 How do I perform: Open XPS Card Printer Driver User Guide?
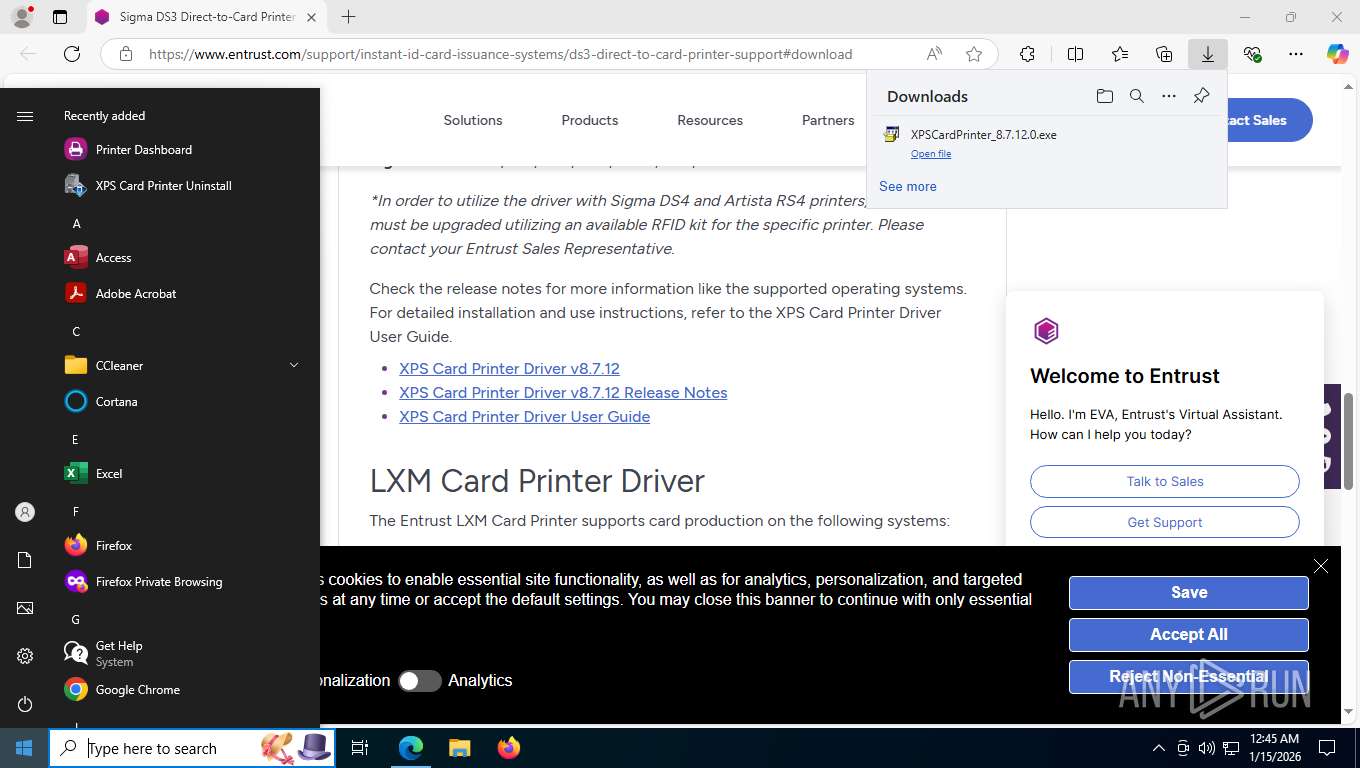point(524,417)
